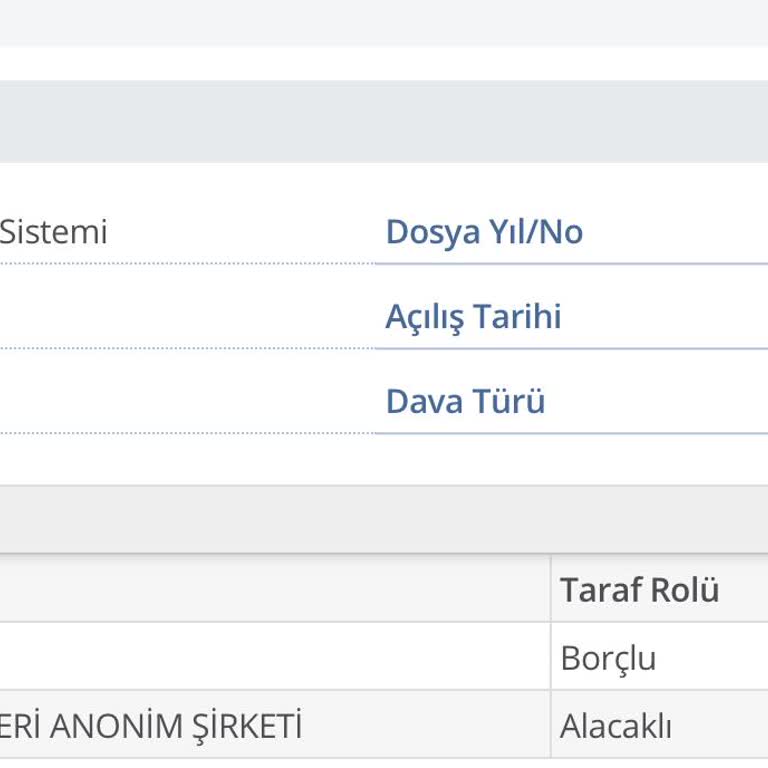Click the blank column header beside Taraf Rolü
Screen dimensions: 768x768
(270, 590)
